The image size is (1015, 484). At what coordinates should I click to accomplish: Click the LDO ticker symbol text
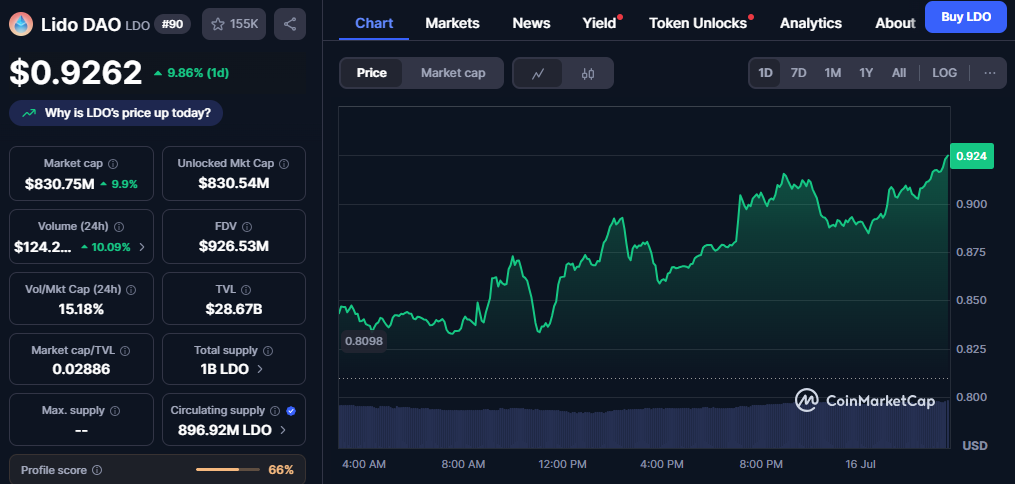(x=137, y=26)
